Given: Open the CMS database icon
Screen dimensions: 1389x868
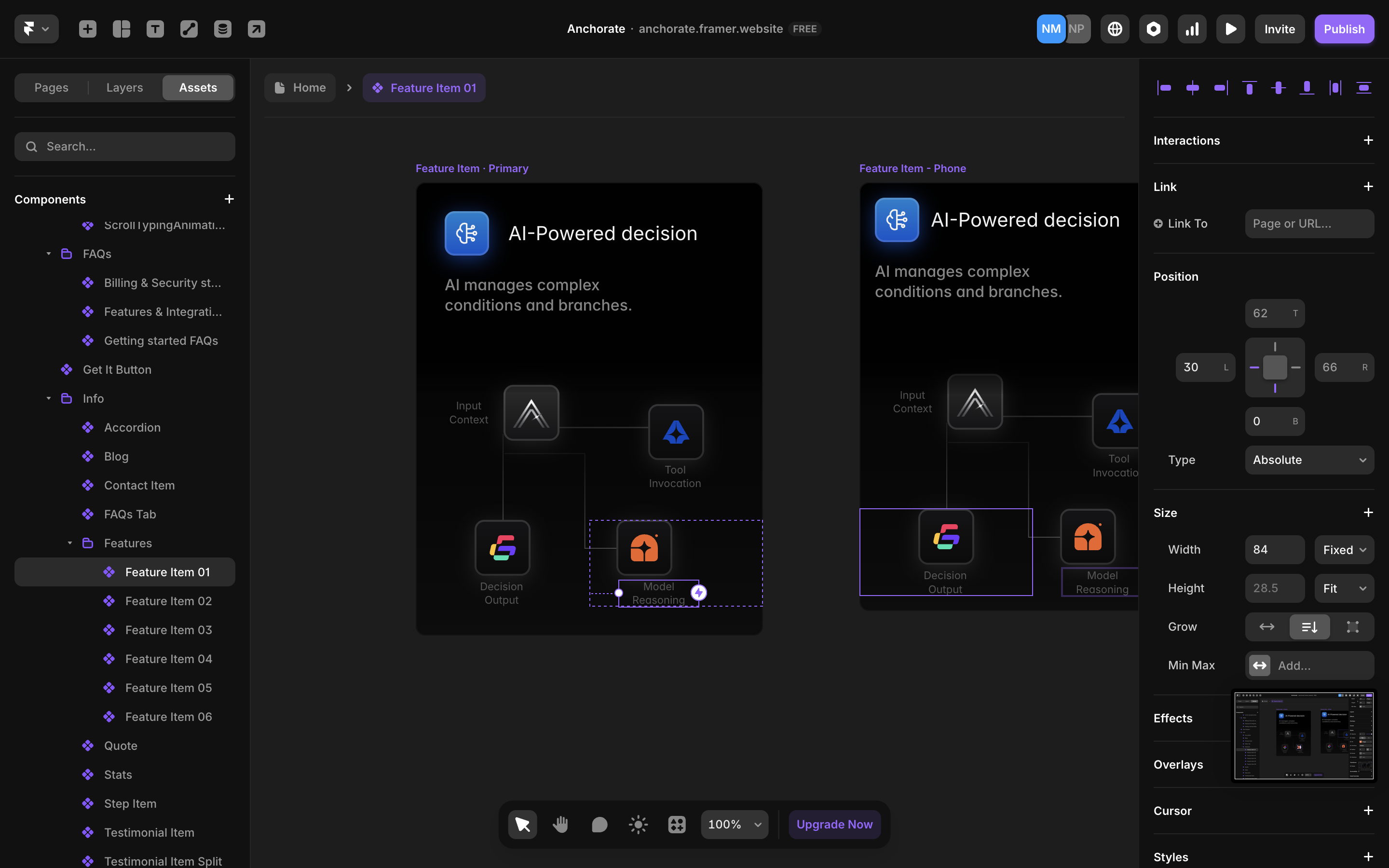Looking at the screenshot, I should (x=223, y=29).
